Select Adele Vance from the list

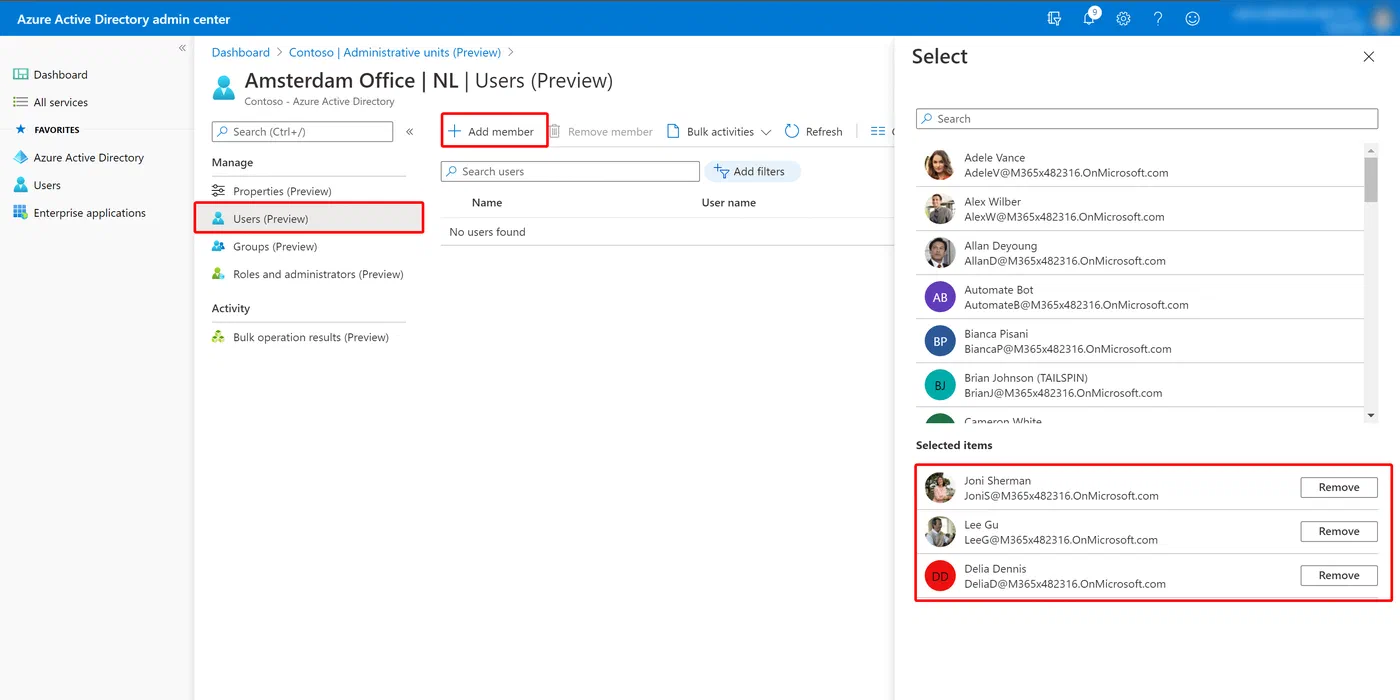tap(1140, 165)
